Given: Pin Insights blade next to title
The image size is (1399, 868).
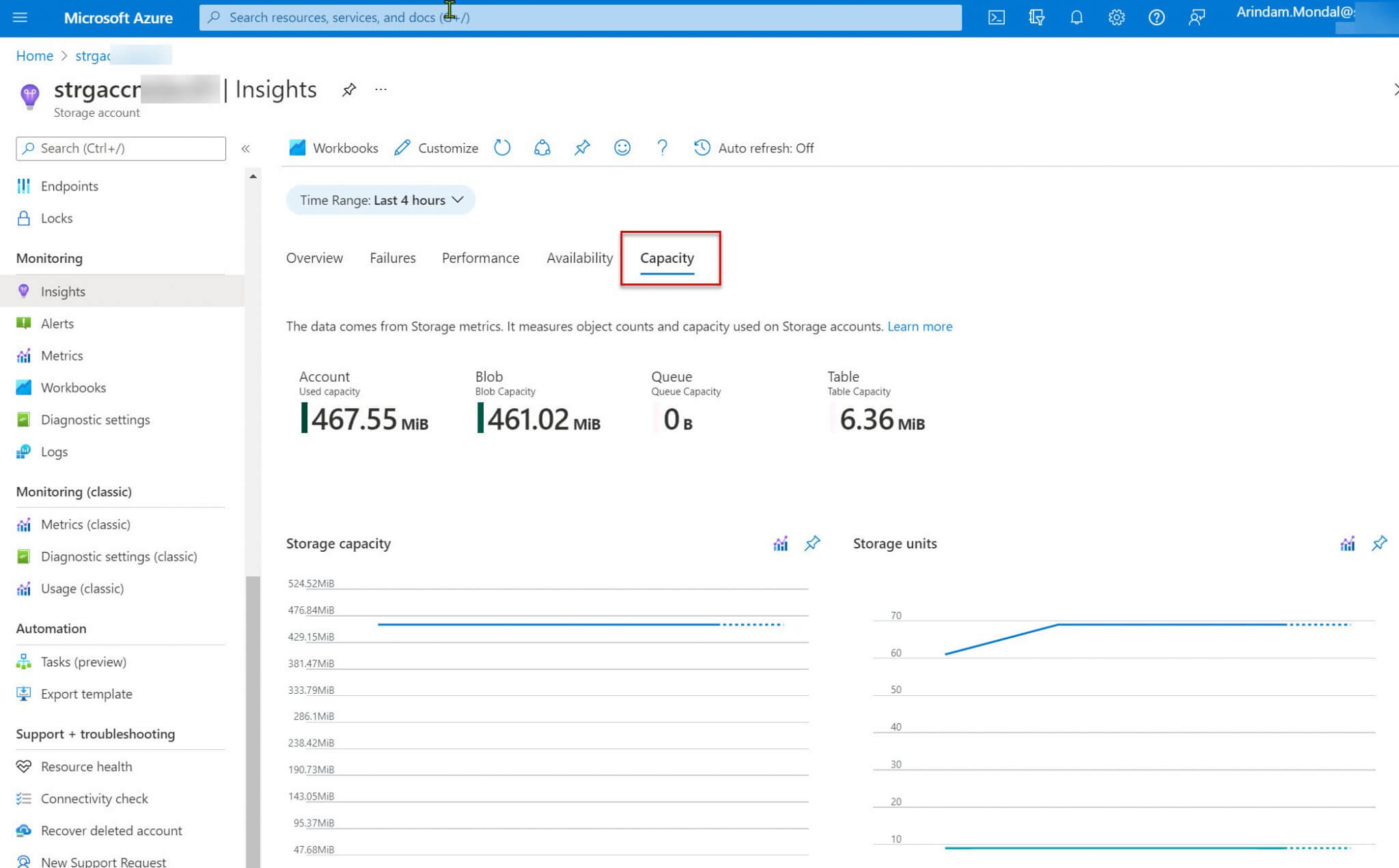Looking at the screenshot, I should tap(349, 90).
